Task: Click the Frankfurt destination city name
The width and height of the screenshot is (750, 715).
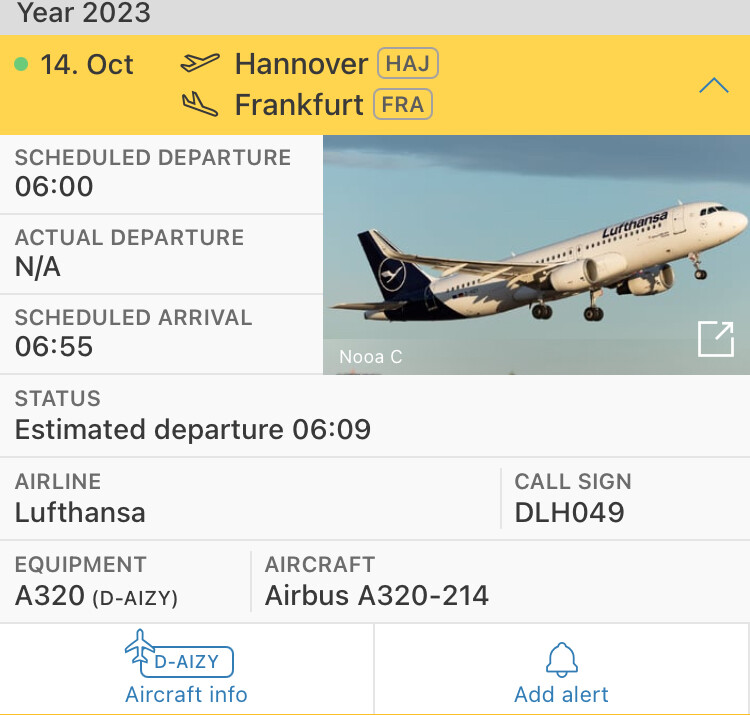Action: (x=299, y=104)
